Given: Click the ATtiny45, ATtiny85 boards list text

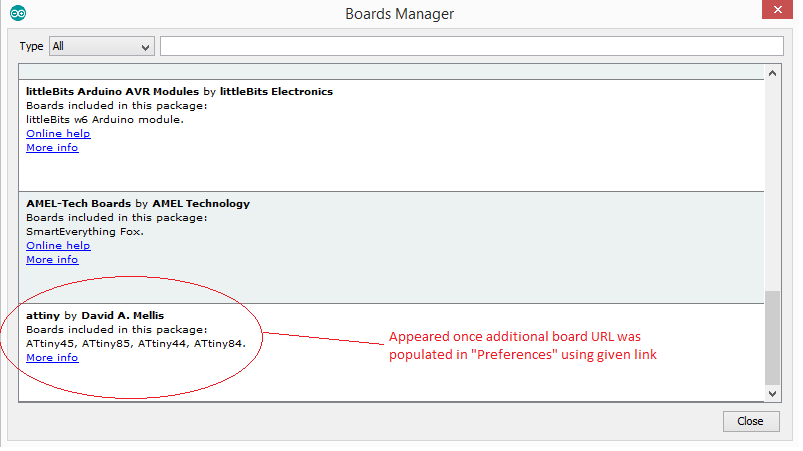Looking at the screenshot, I should (x=136, y=344).
